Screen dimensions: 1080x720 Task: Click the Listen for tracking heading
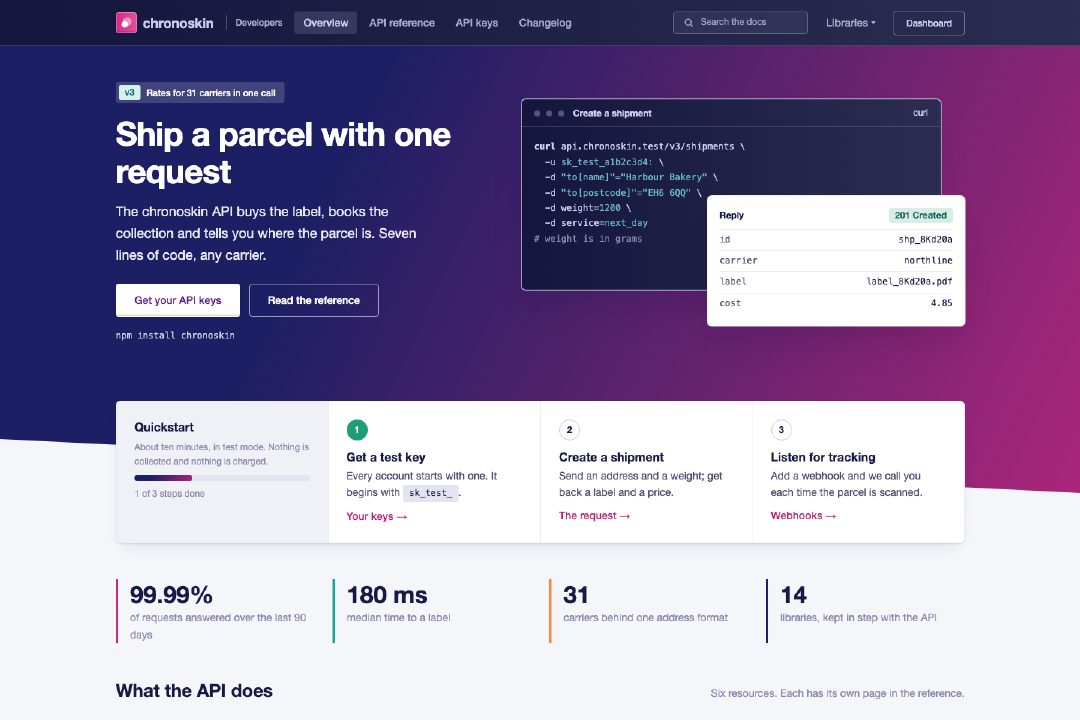823,457
